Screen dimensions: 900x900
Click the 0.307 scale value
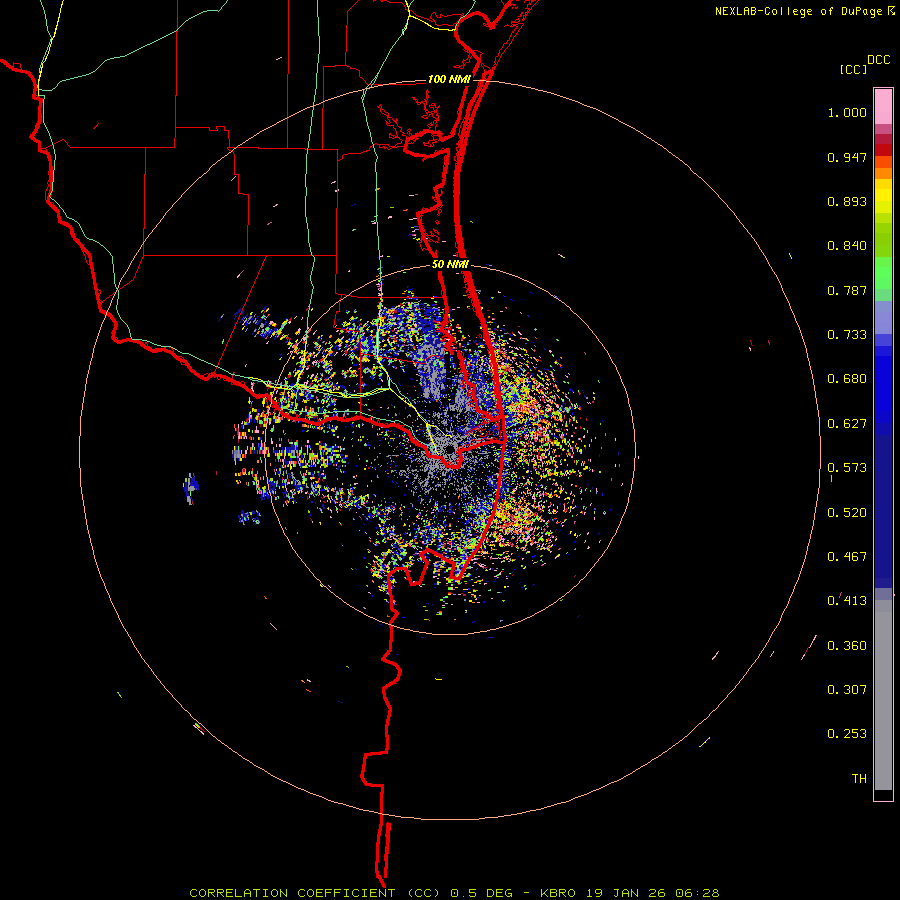pyautogui.click(x=847, y=690)
